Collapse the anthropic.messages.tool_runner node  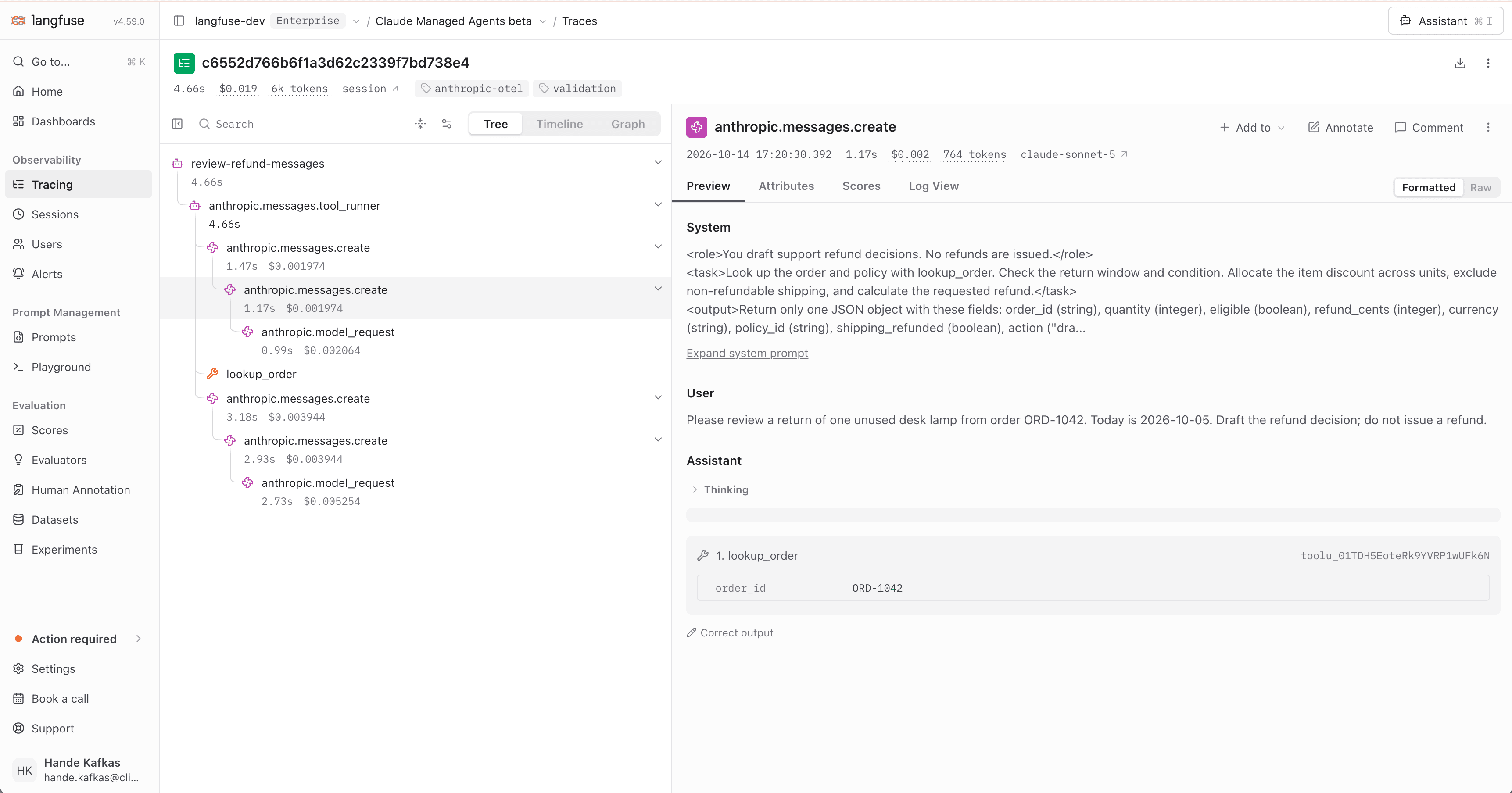[x=658, y=205]
